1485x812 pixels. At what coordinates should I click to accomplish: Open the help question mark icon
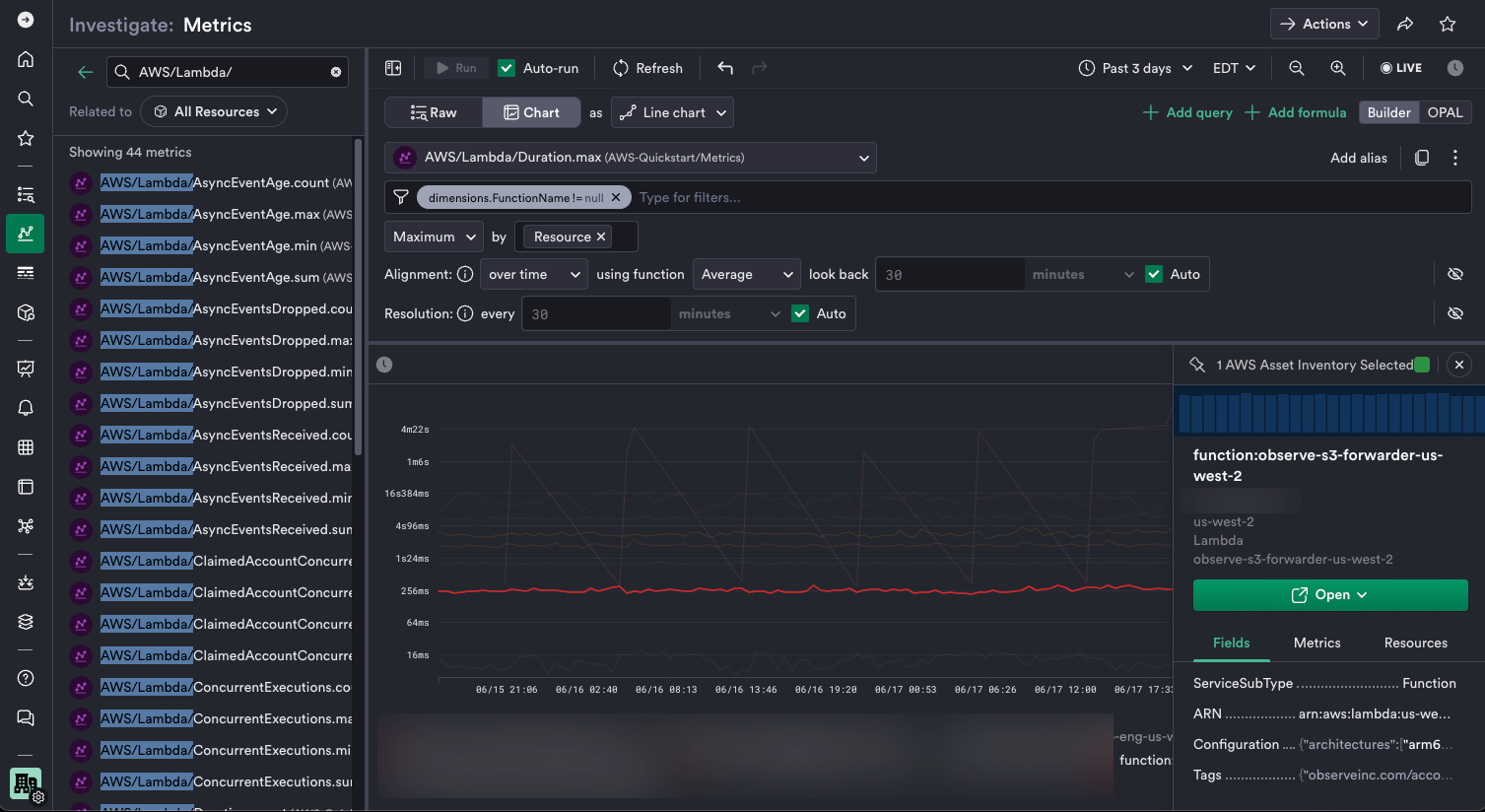(x=26, y=678)
